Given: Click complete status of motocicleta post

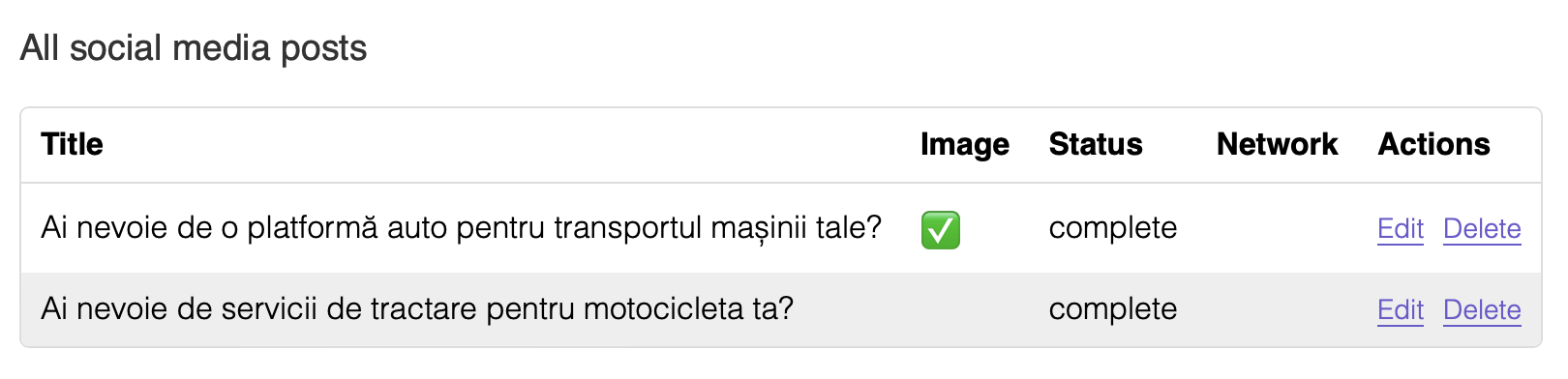Looking at the screenshot, I should click(1113, 308).
